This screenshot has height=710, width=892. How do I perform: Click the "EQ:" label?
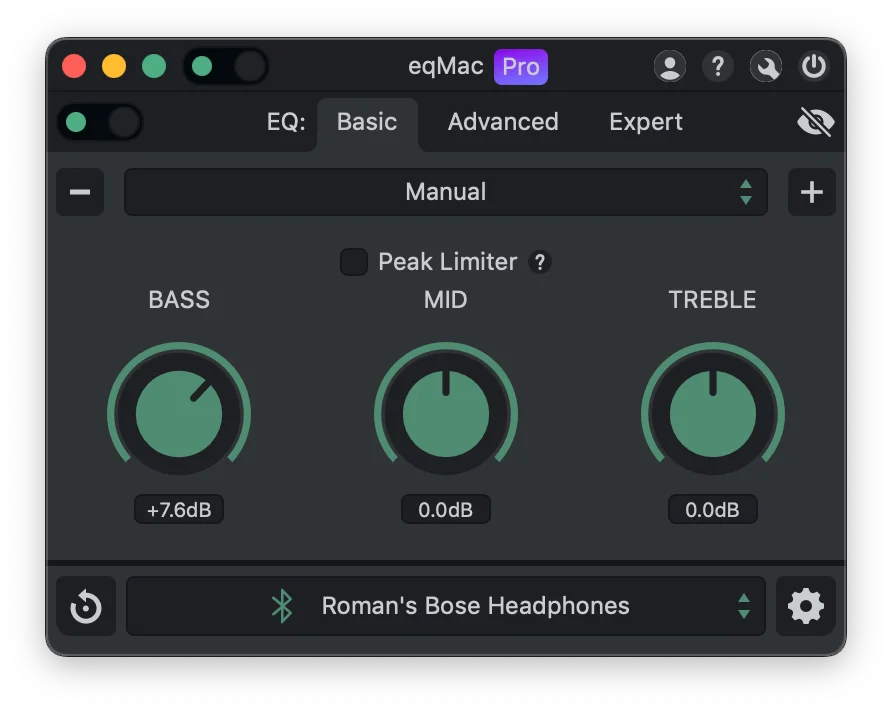pos(286,122)
